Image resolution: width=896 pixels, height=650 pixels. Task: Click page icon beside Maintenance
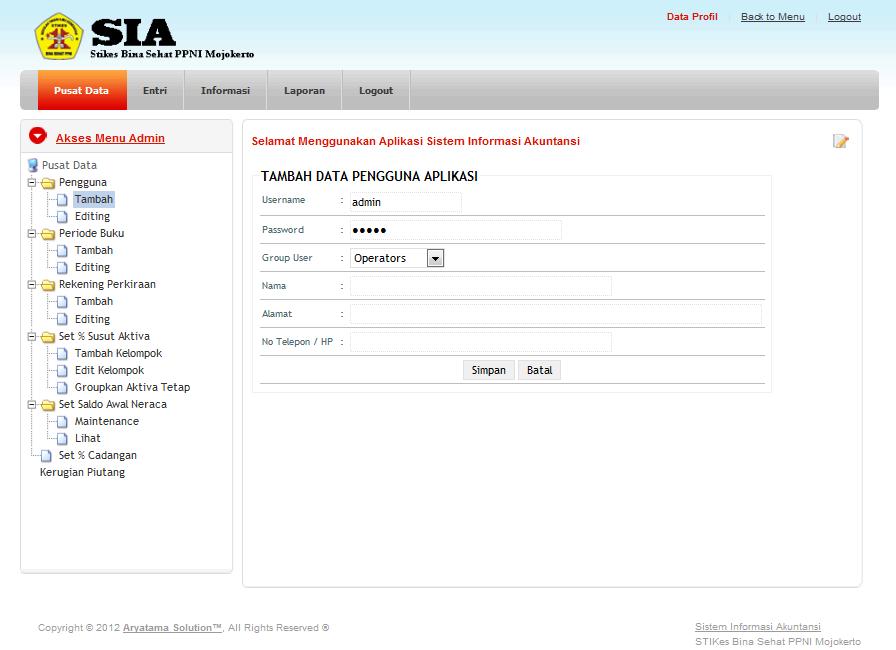pos(62,422)
